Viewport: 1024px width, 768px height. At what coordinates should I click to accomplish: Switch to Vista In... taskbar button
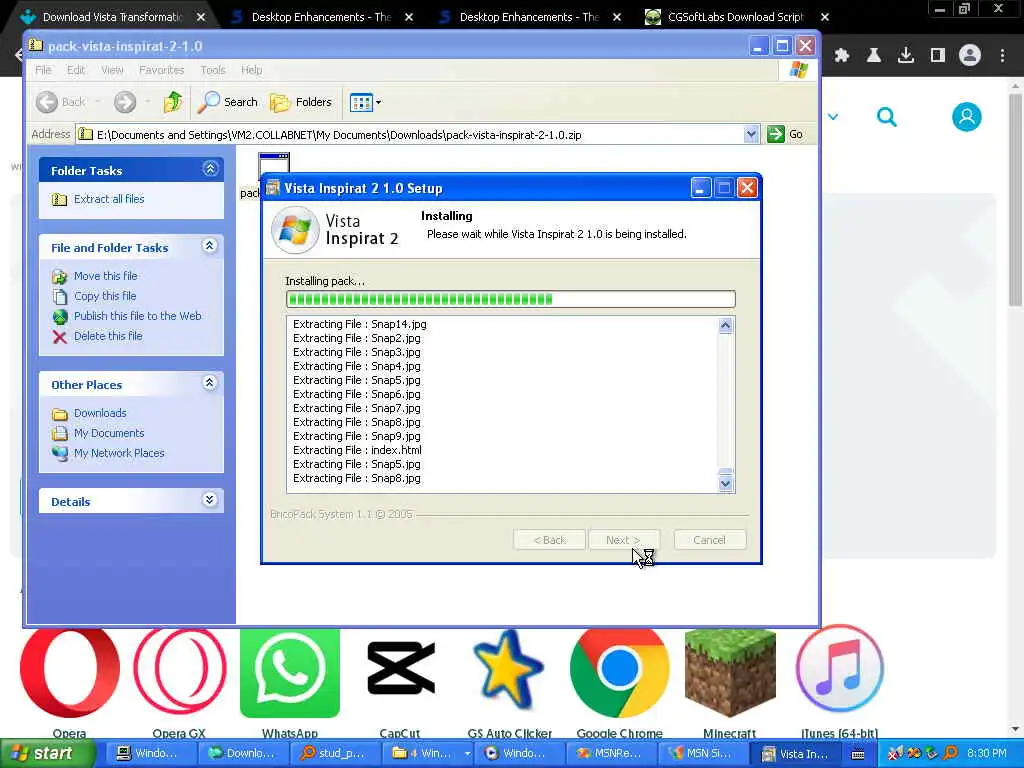796,754
